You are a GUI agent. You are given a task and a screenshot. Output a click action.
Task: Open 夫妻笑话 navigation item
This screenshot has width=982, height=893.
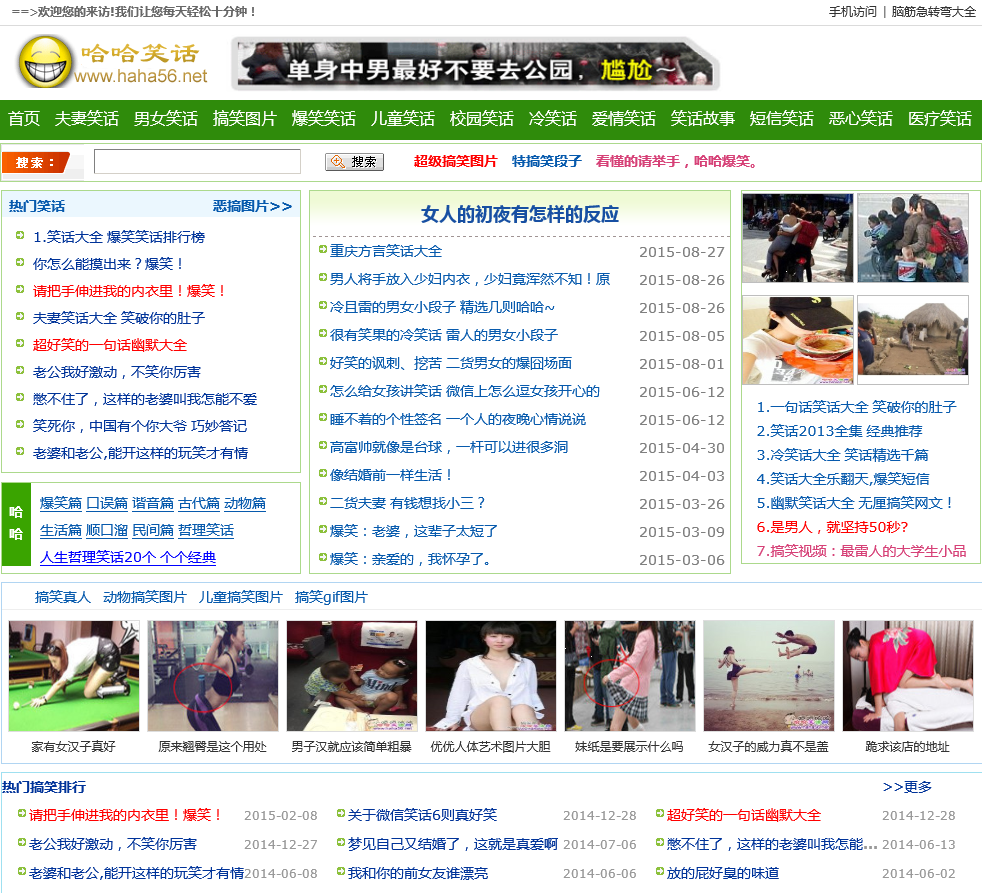(x=86, y=118)
